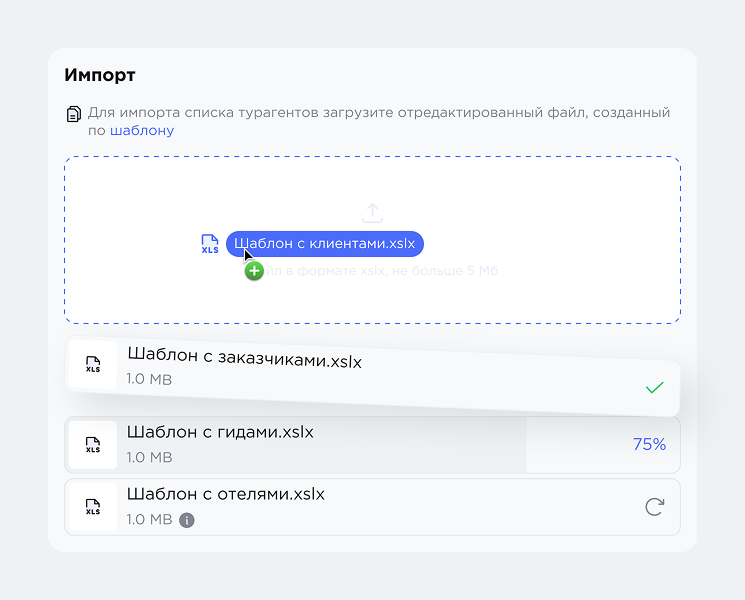Image resolution: width=745 pixels, height=600 pixels.
Task: Click the green plus badge under the cursor
Action: (254, 271)
